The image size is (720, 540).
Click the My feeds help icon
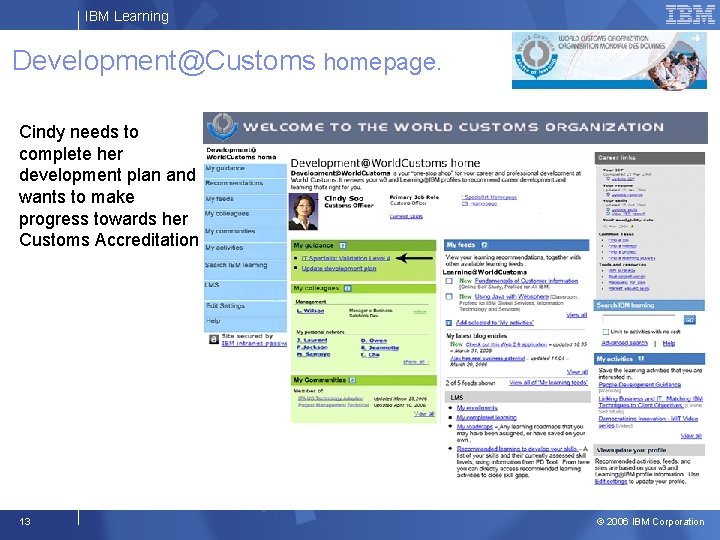coord(484,245)
